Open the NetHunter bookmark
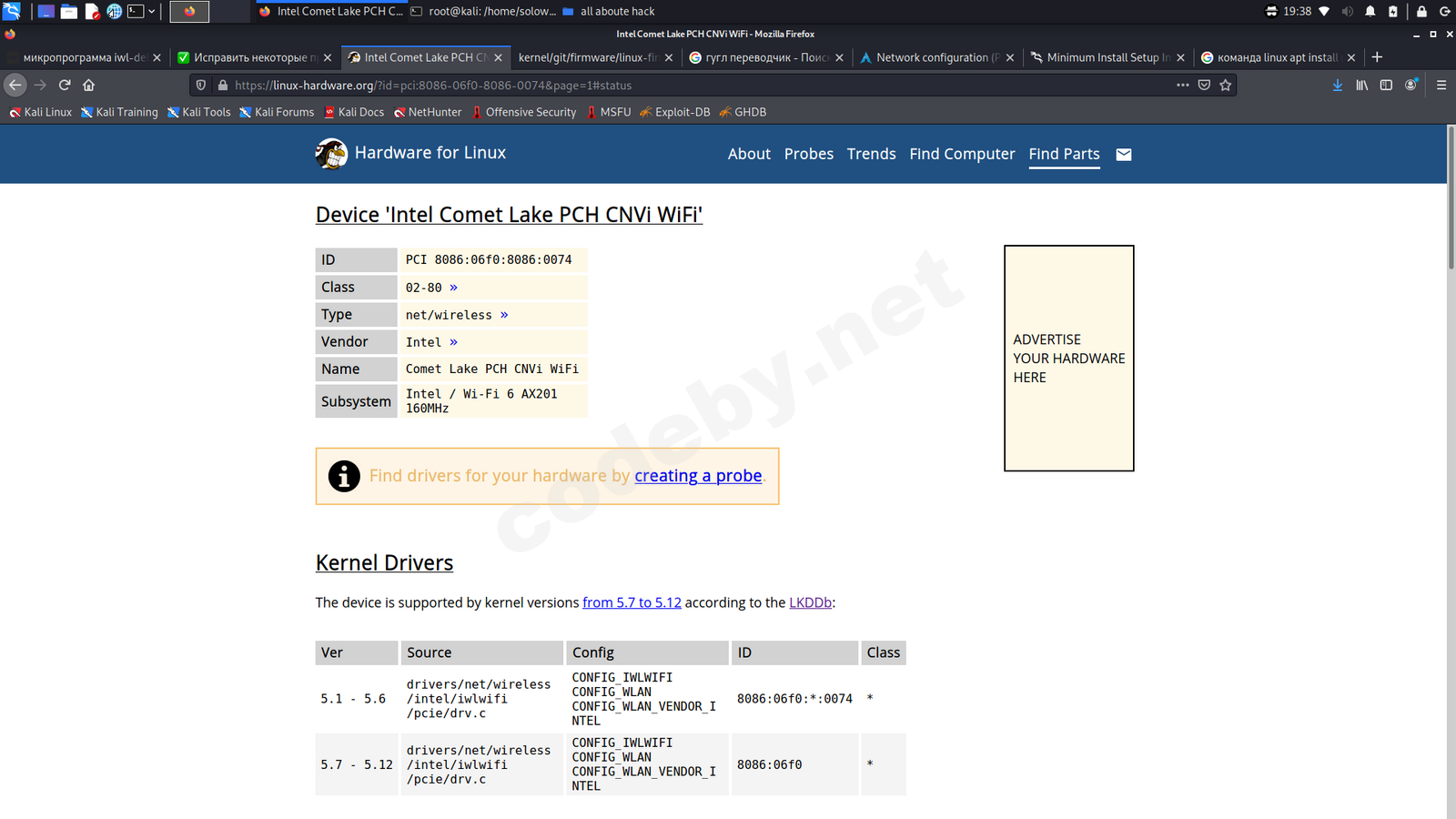Screen dimensions: 1456x819 [x=428, y=112]
